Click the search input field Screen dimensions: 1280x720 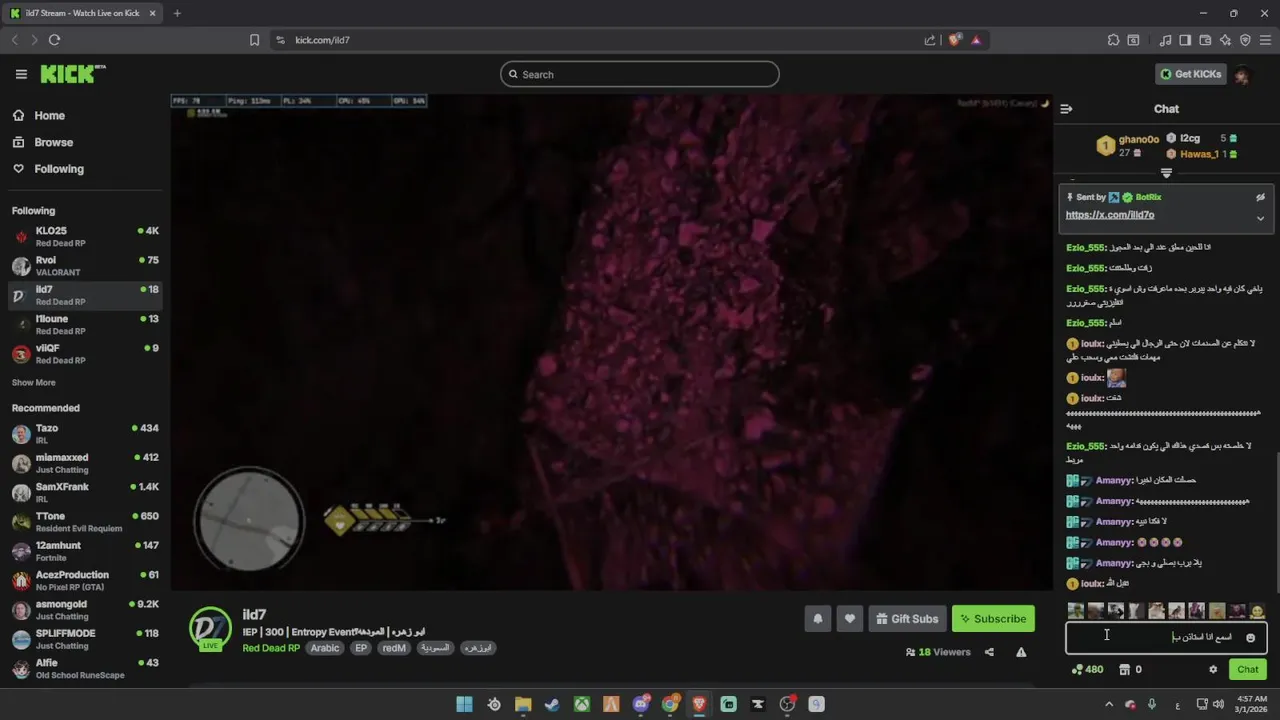click(x=640, y=74)
